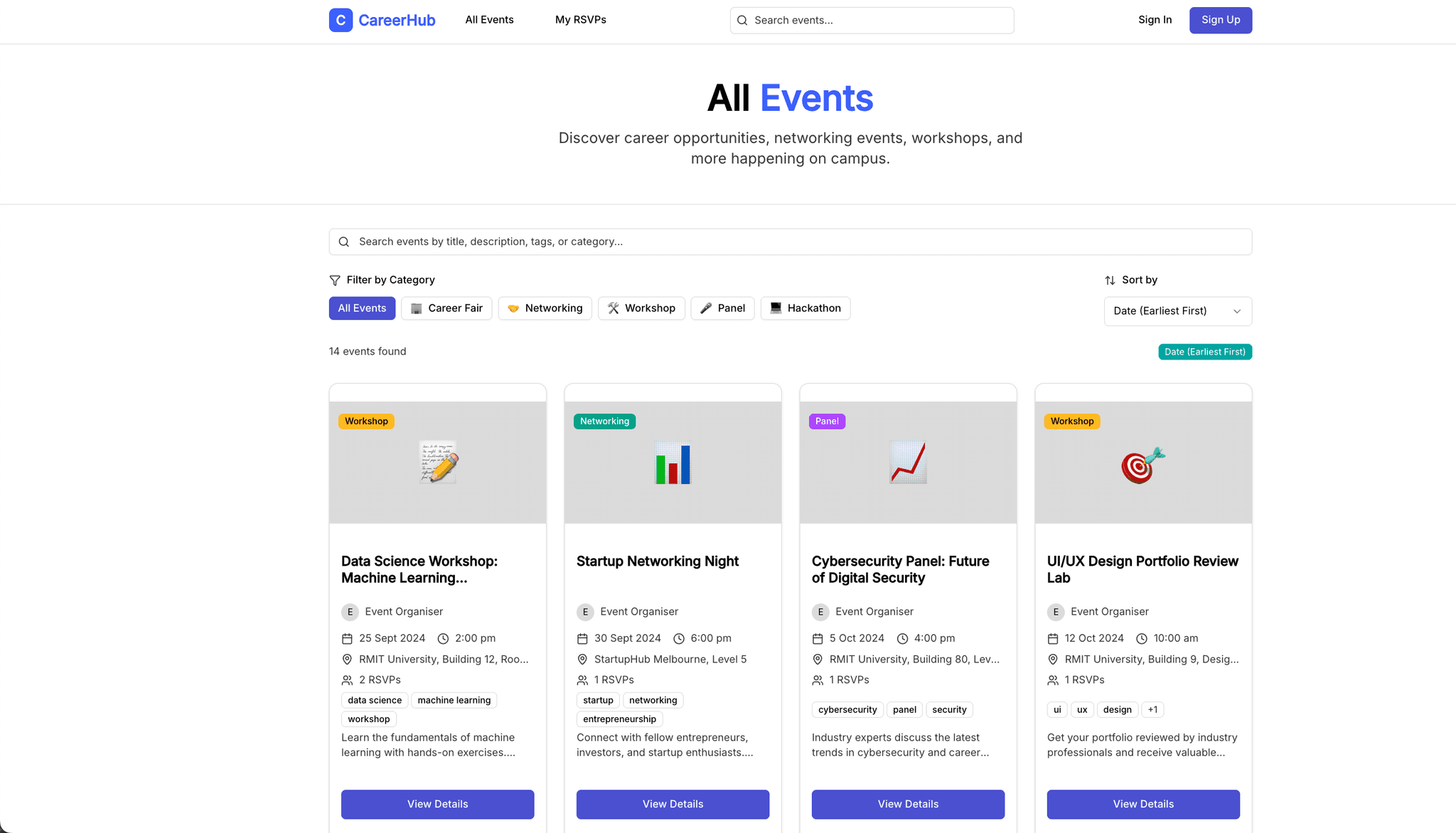Screen dimensions: 1456x833
Task: Click the green Date (Earliest First) badge
Action: [1204, 351]
